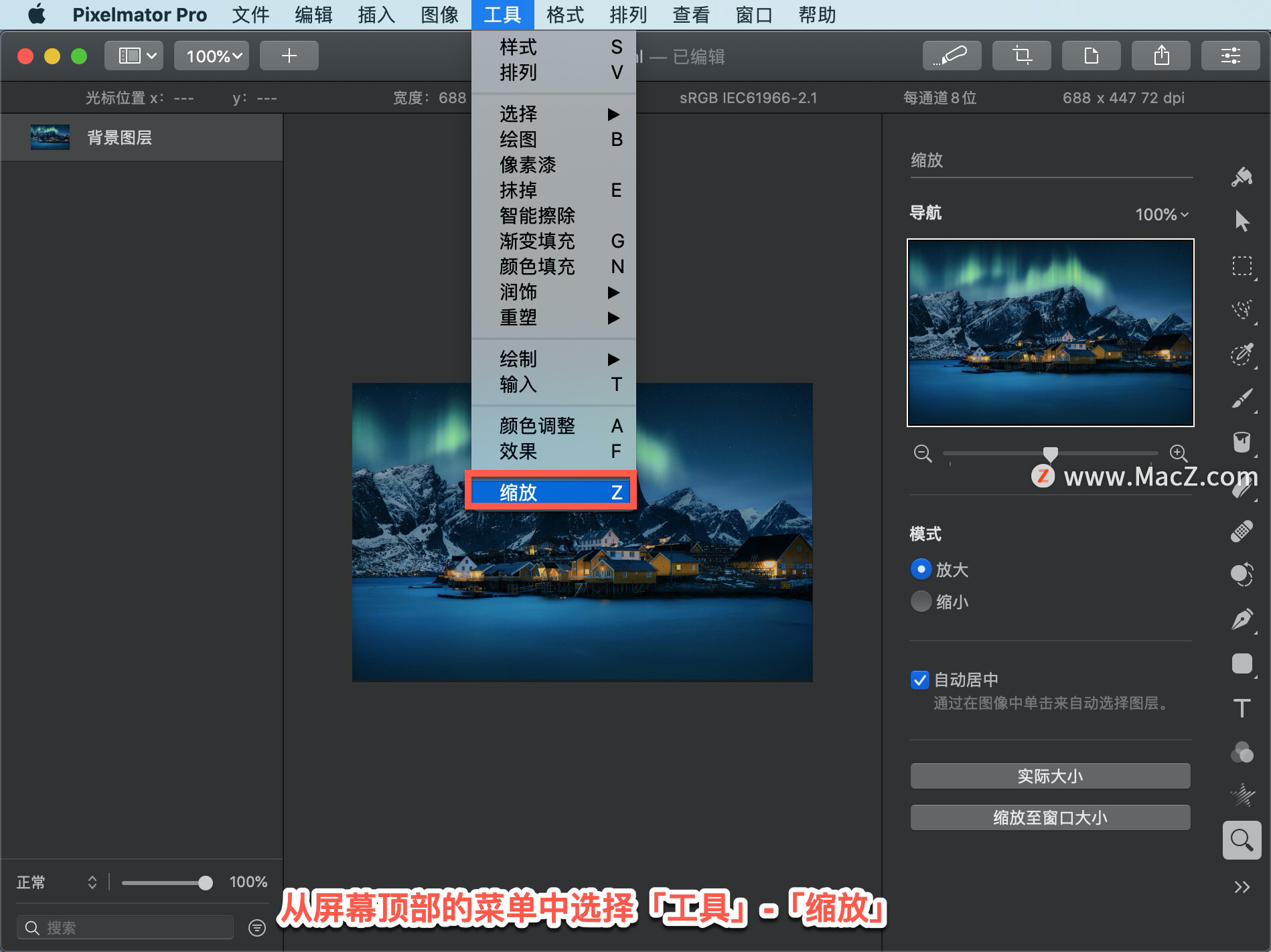Image resolution: width=1271 pixels, height=952 pixels.
Task: Select the 缩小 radio button
Action: [x=921, y=601]
